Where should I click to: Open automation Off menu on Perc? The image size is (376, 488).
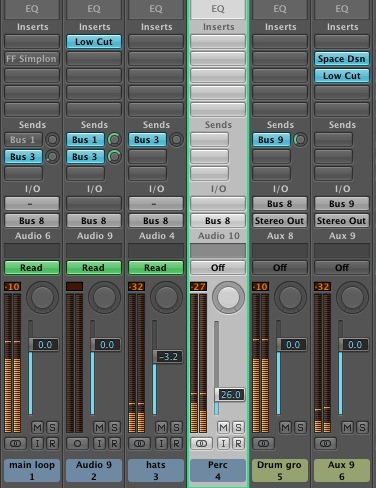(218, 268)
